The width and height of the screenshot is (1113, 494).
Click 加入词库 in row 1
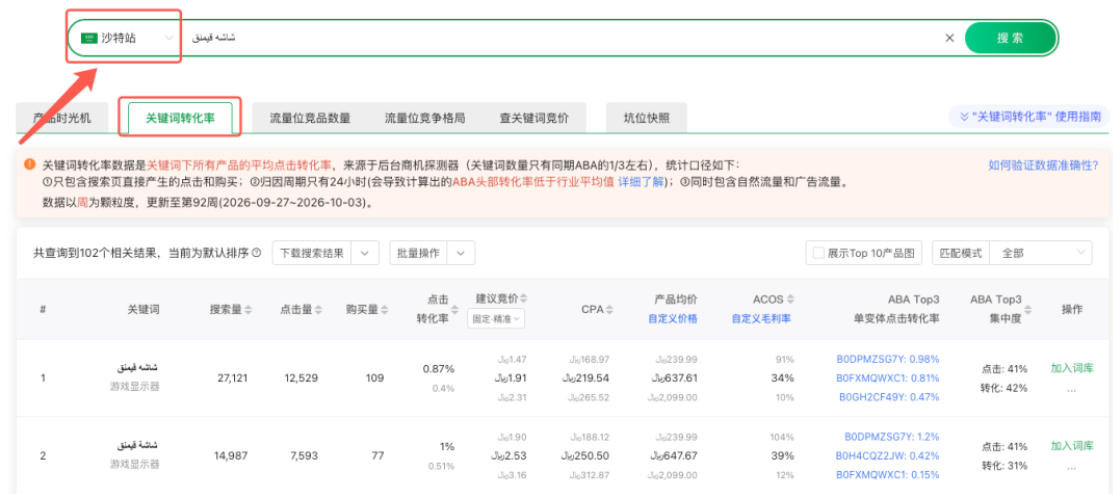[x=1072, y=368]
